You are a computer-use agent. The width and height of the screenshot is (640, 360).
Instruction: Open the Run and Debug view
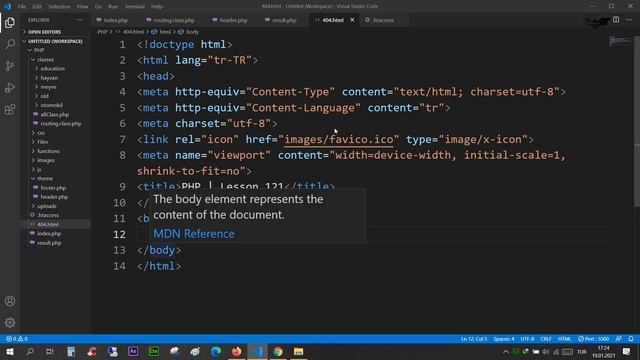10,87
